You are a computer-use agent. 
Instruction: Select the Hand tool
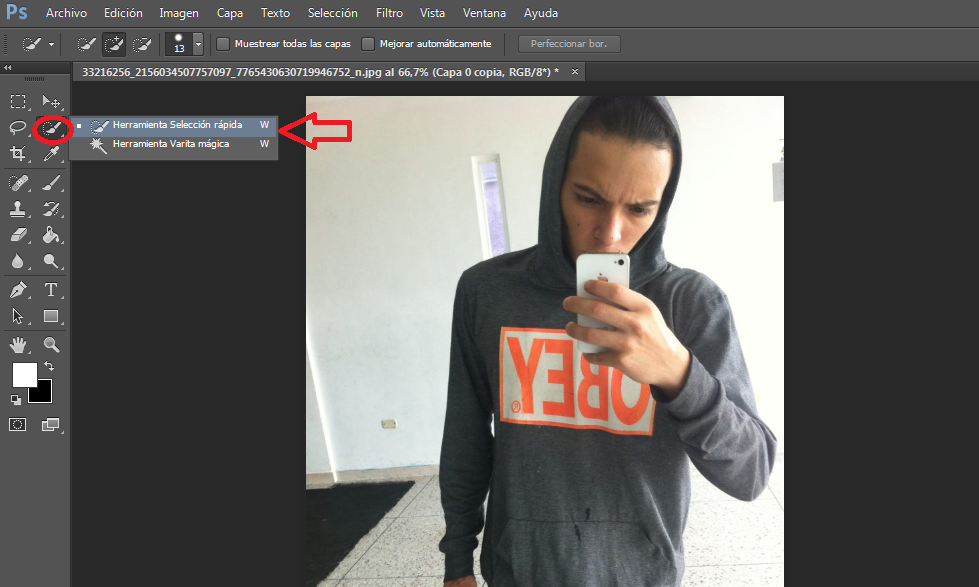coord(17,345)
